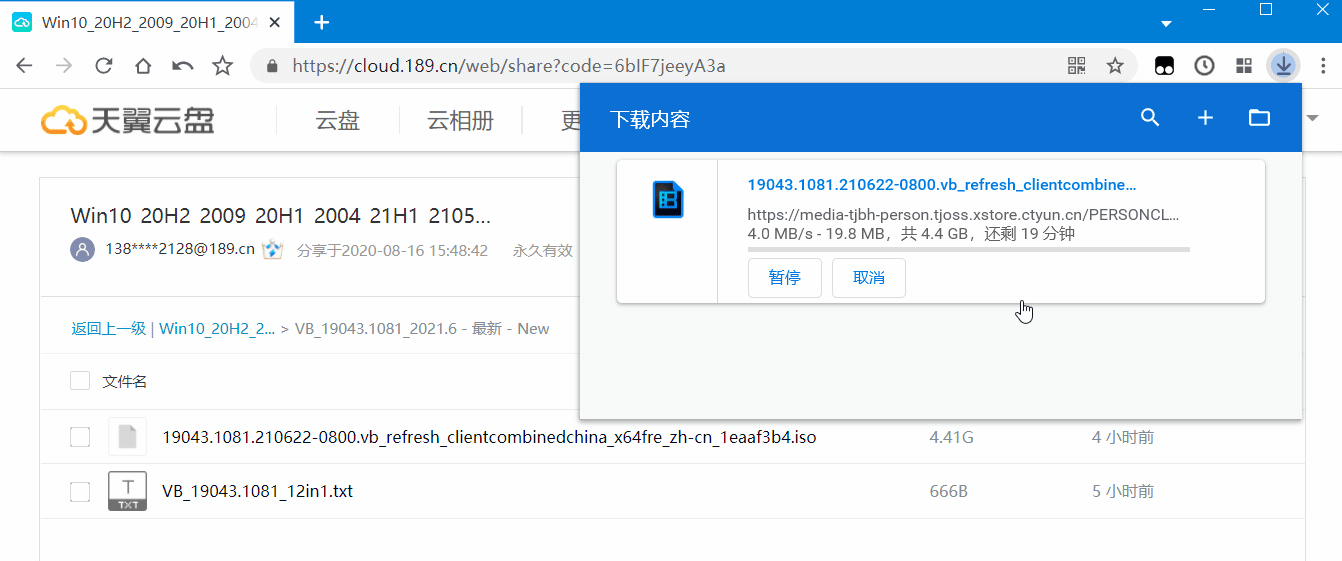
Task: Toggle the downloads toolbar button
Action: click(1283, 66)
